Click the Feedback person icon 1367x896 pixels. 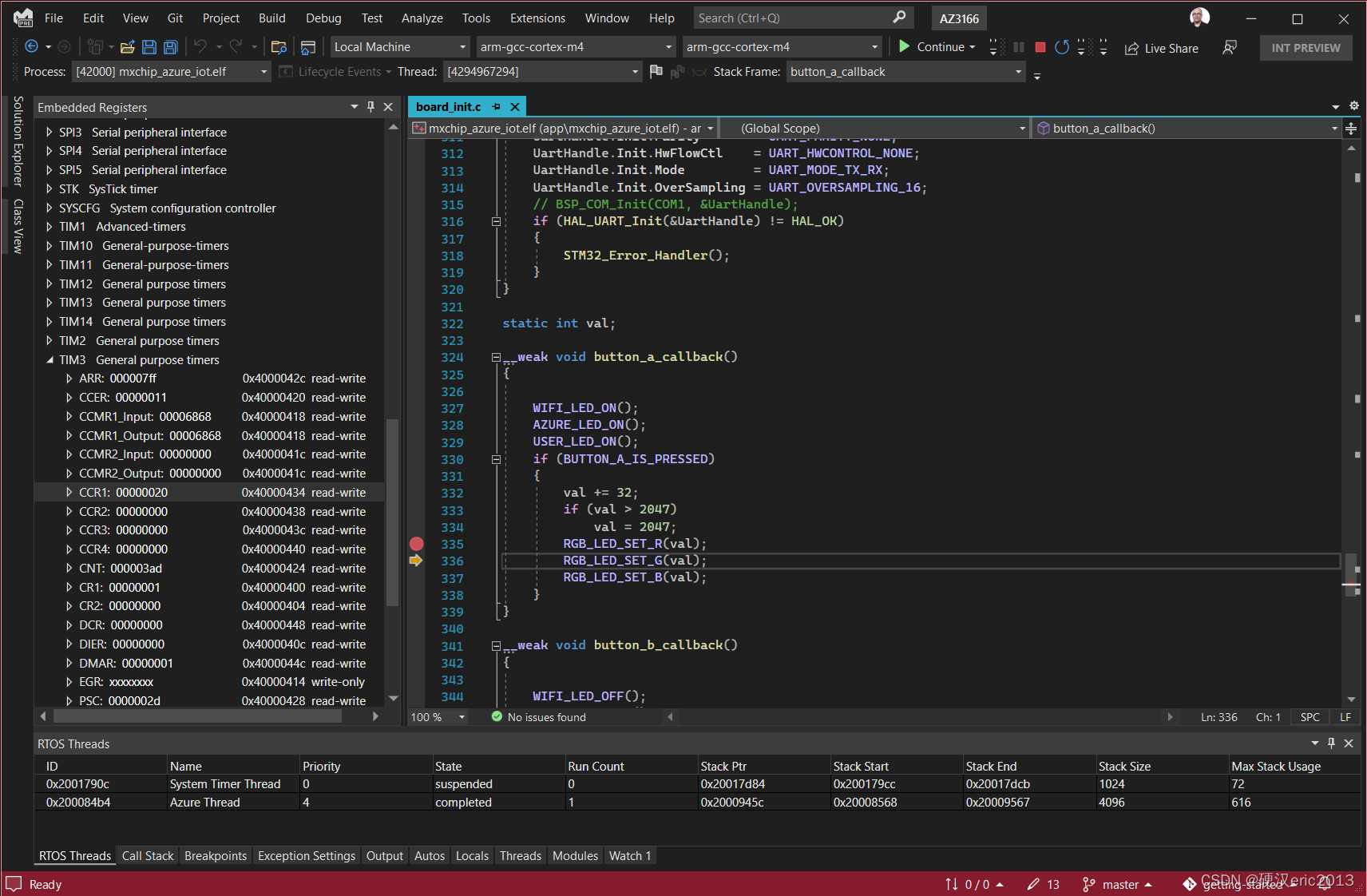pos(1230,47)
